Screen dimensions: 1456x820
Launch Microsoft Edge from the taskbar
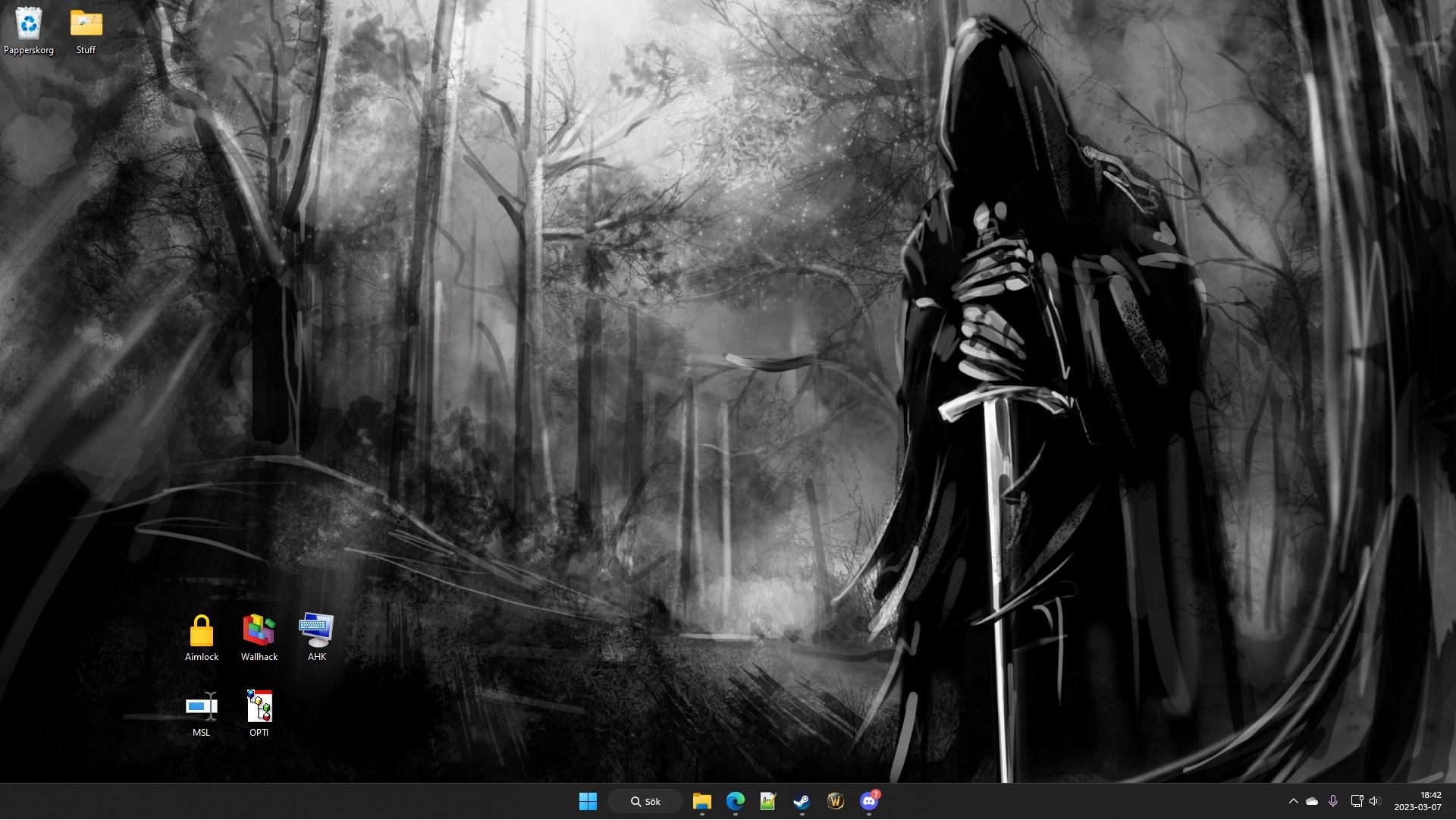tap(735, 802)
